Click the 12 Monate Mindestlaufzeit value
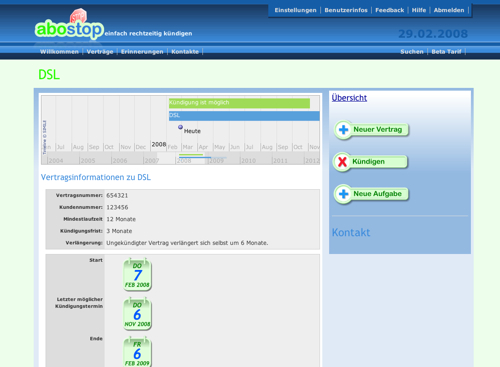This screenshot has height=367, width=500. coord(121,219)
